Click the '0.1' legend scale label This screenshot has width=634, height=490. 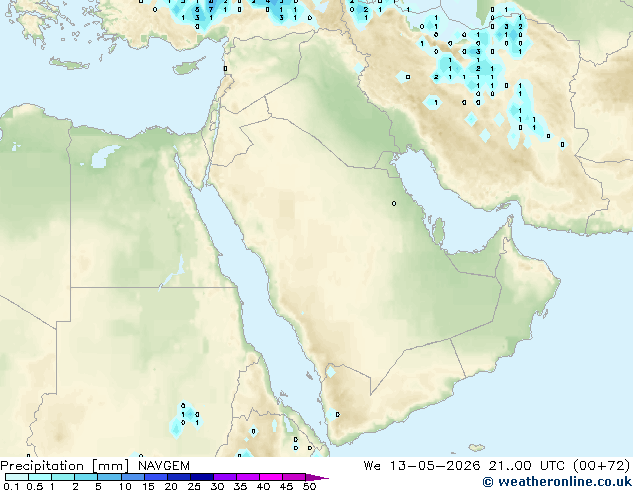tap(11, 486)
